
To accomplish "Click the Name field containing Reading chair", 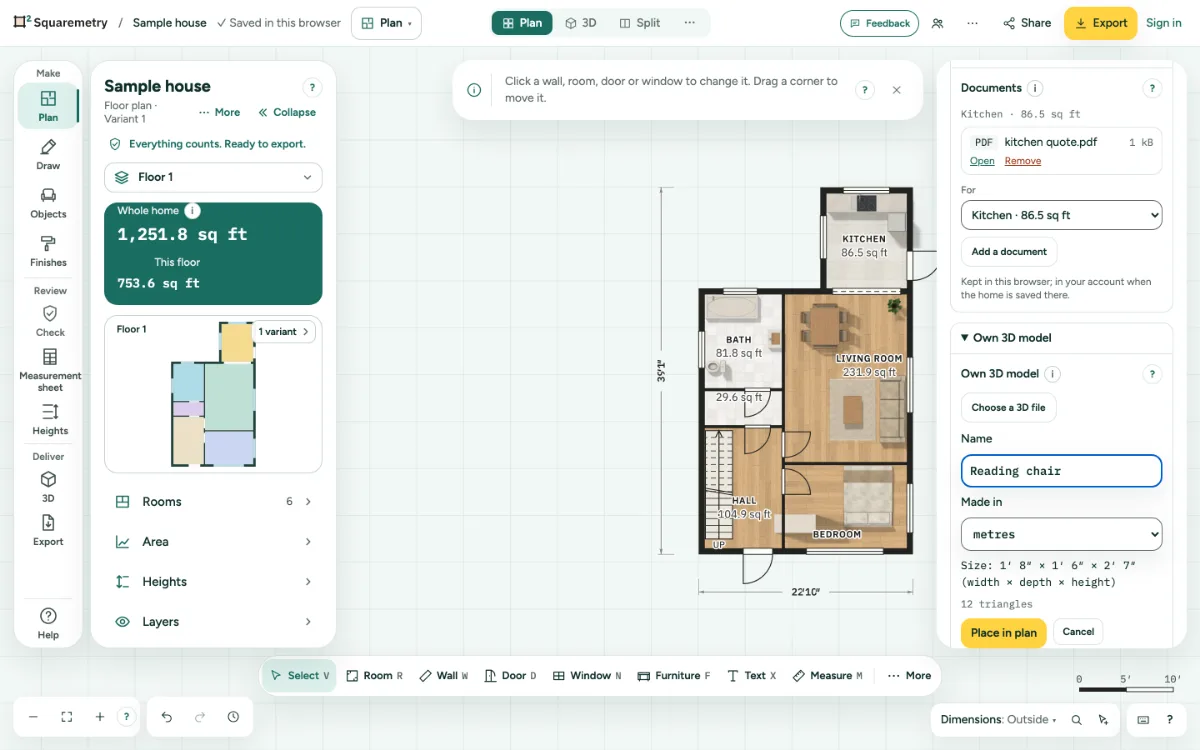I will 1061,471.
